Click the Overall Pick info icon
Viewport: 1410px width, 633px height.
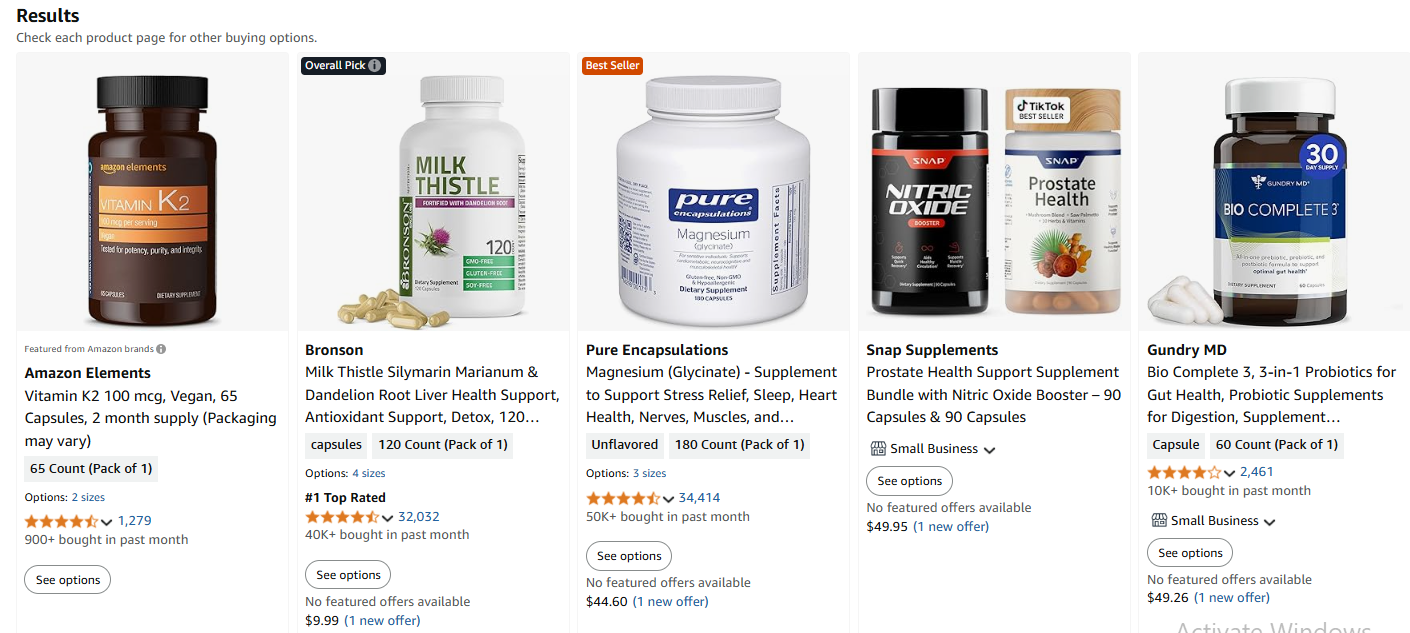click(x=374, y=65)
